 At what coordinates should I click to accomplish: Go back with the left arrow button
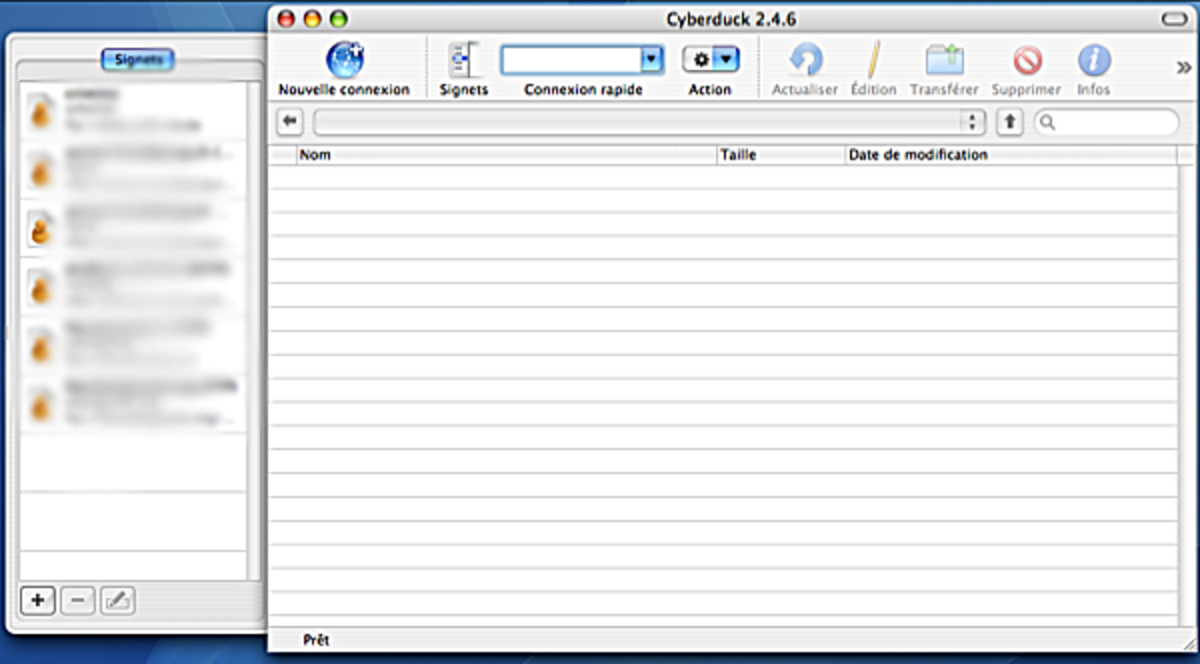pyautogui.click(x=290, y=122)
